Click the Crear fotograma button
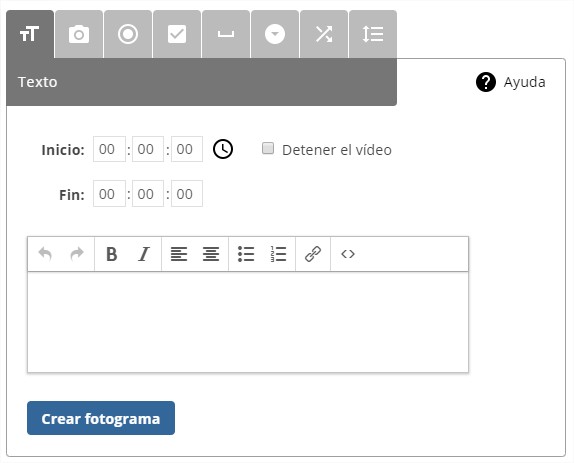This screenshot has width=574, height=463. 101,418
